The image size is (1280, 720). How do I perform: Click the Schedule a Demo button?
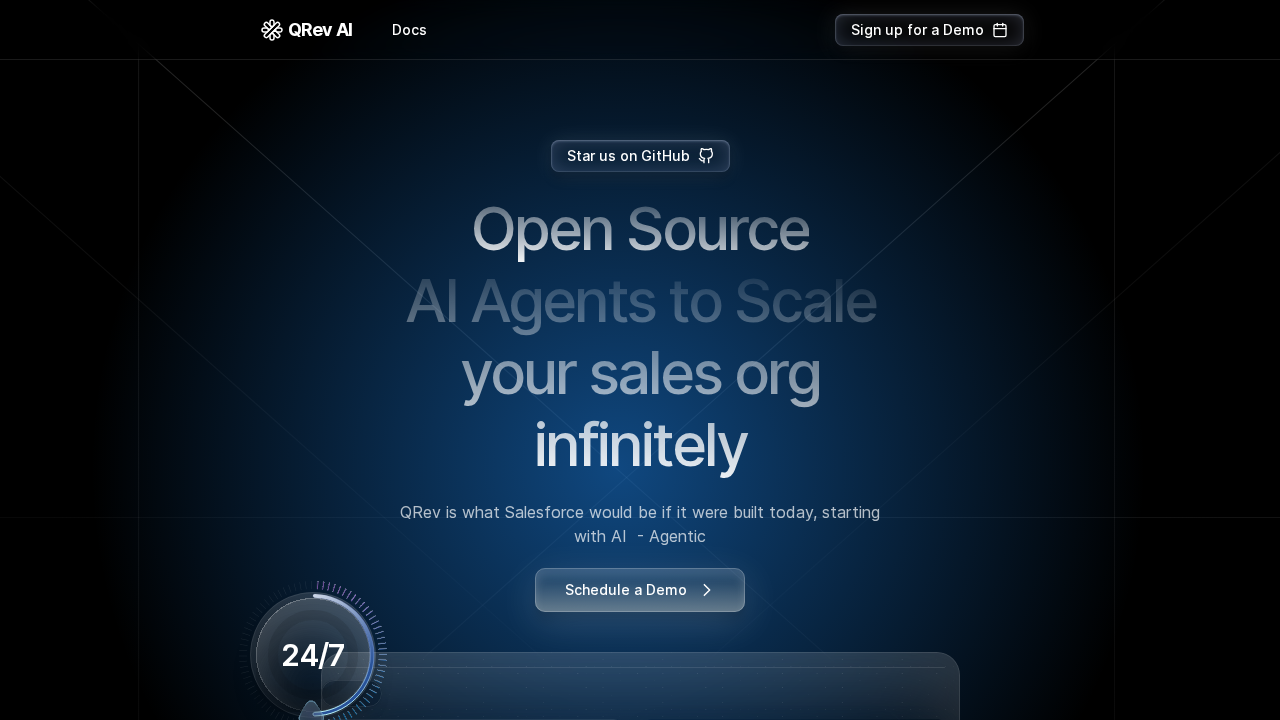(x=639, y=590)
